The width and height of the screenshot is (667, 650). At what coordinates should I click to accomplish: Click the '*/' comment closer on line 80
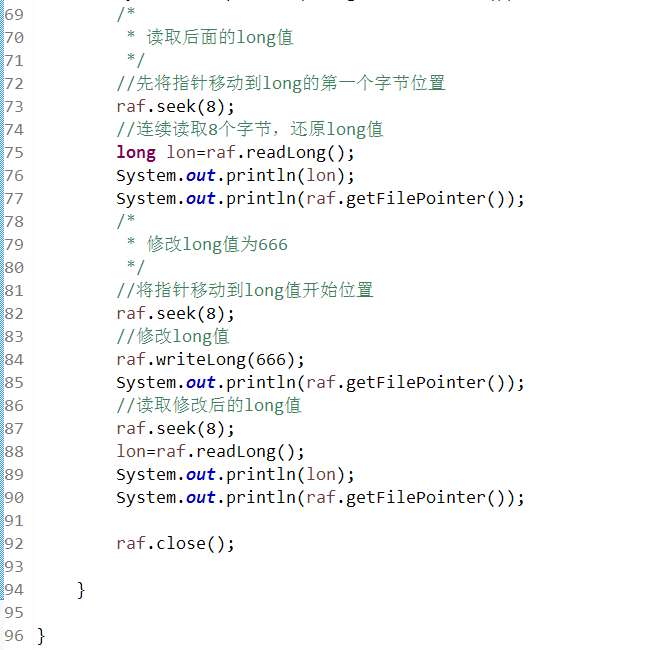tap(136, 267)
